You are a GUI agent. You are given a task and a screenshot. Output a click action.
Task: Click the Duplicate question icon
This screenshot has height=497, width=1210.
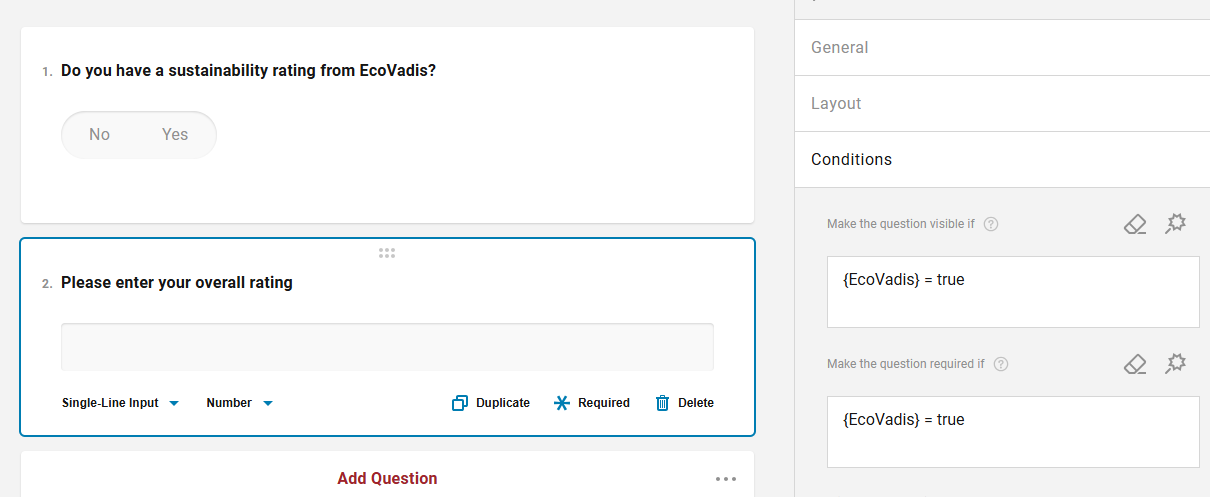pyautogui.click(x=460, y=403)
